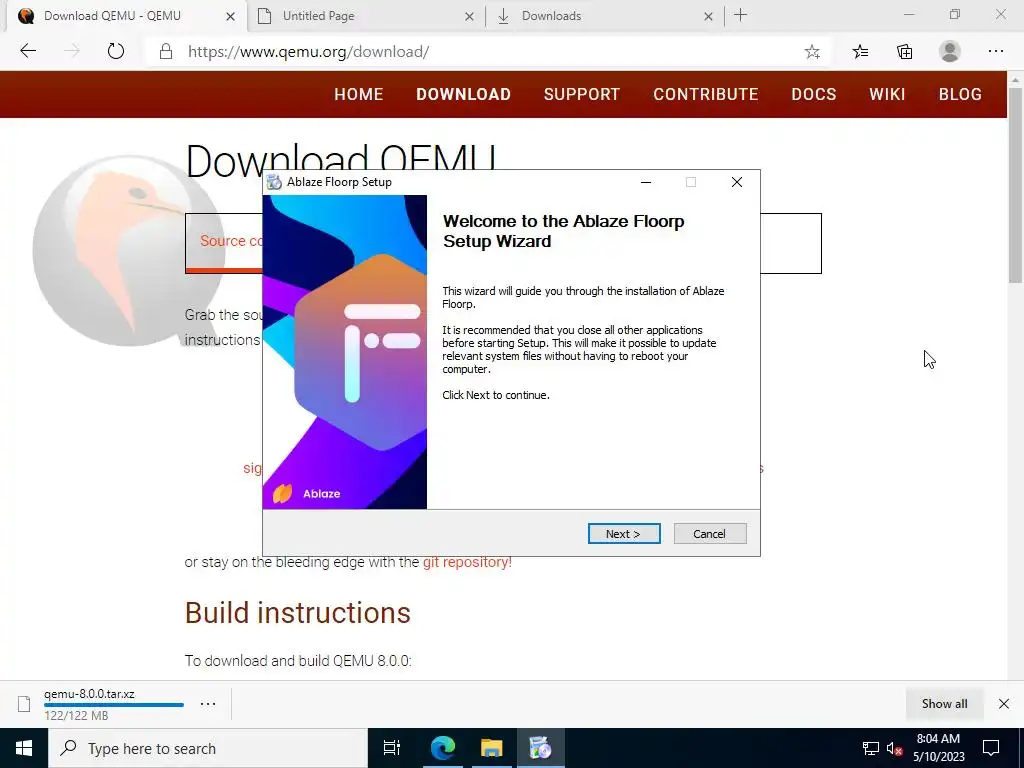The image size is (1024, 768).
Task: Open the notification center icon
Action: (991, 748)
